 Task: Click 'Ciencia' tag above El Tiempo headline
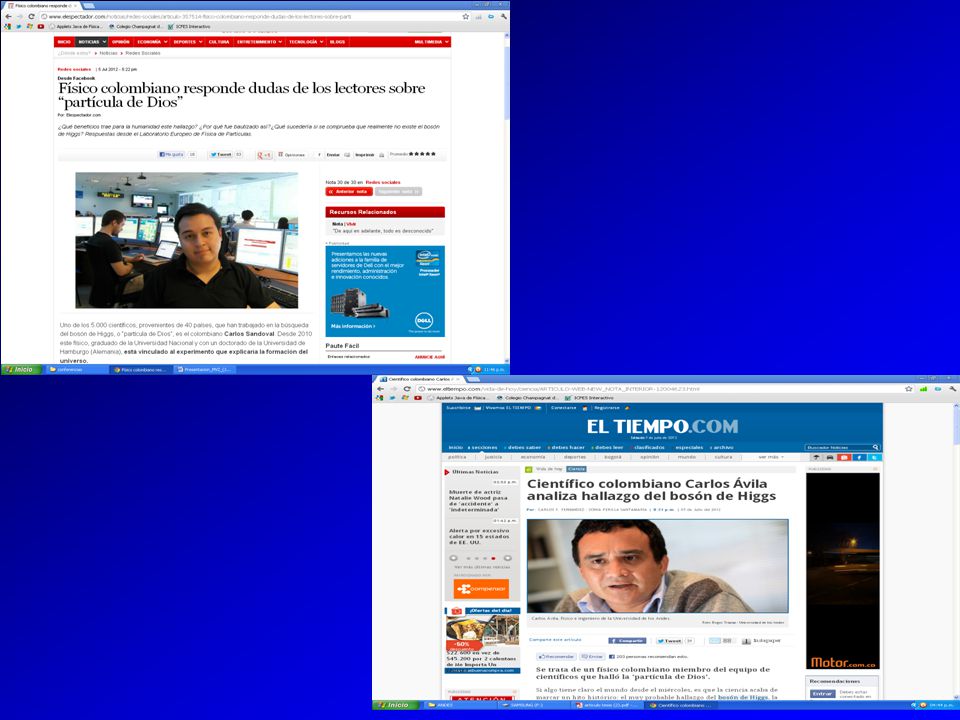(576, 469)
